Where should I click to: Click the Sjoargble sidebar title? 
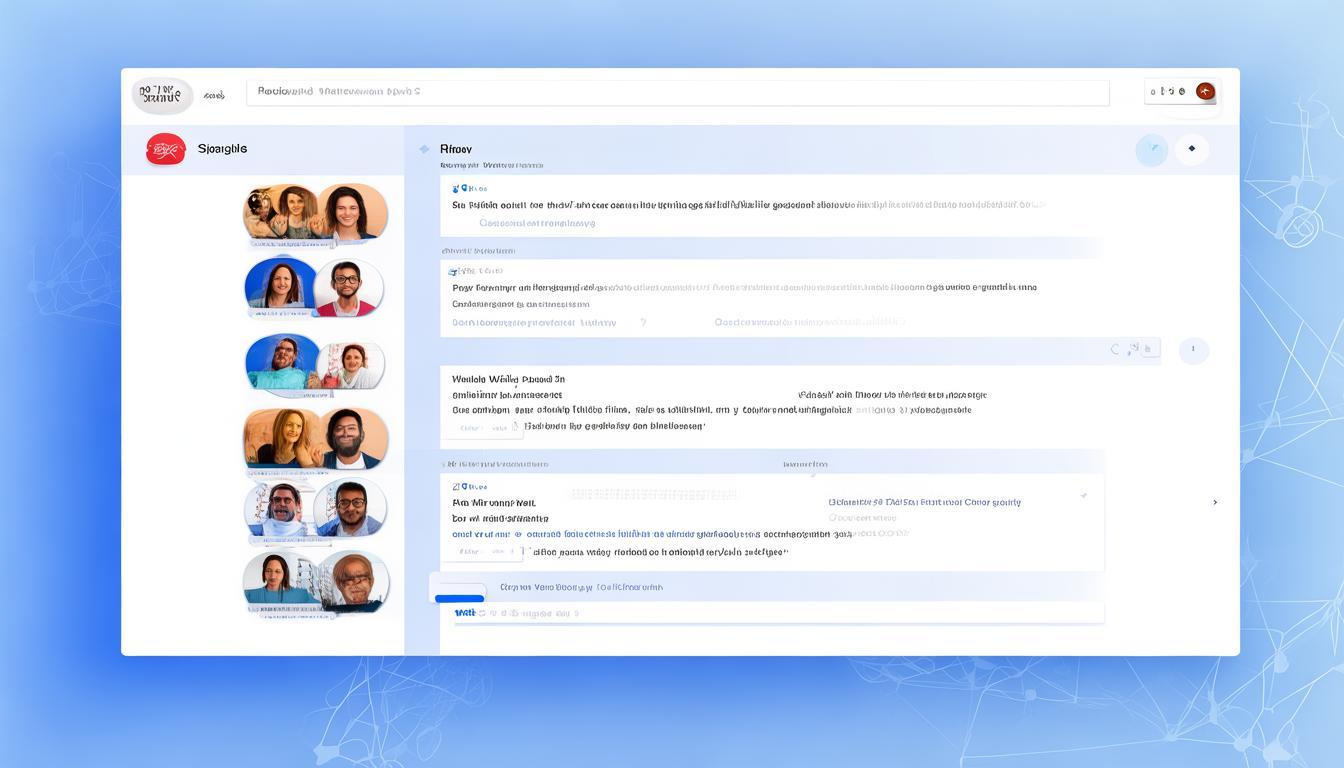[222, 149]
